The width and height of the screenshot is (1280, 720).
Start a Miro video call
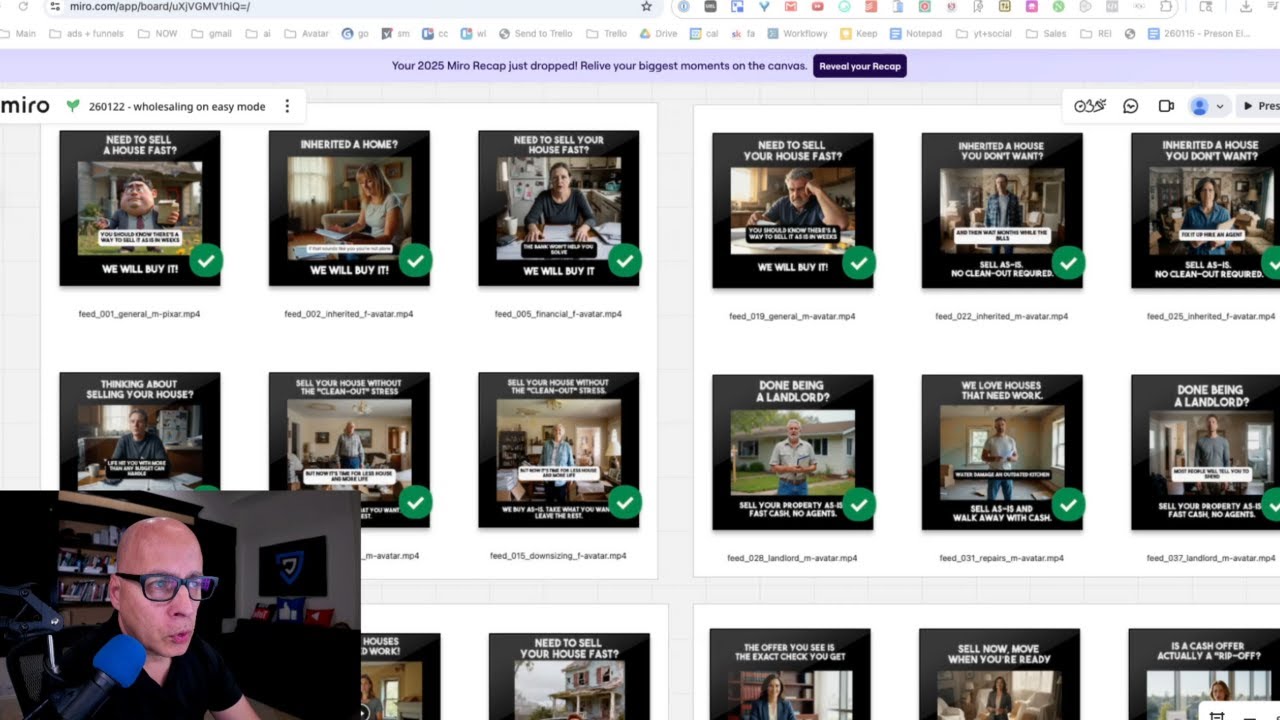1166,106
